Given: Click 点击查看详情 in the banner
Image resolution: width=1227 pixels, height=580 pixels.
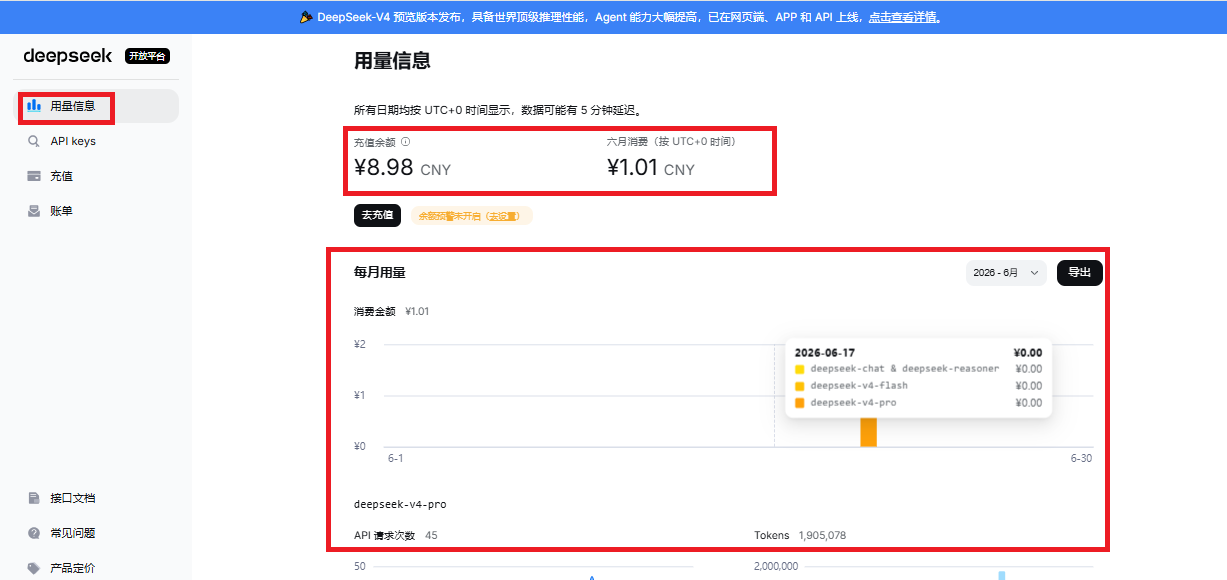Looking at the screenshot, I should (904, 17).
